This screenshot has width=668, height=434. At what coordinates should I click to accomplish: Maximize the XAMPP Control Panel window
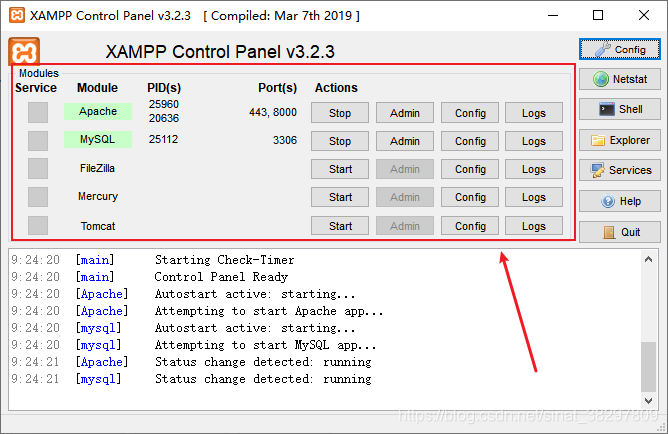[598, 15]
